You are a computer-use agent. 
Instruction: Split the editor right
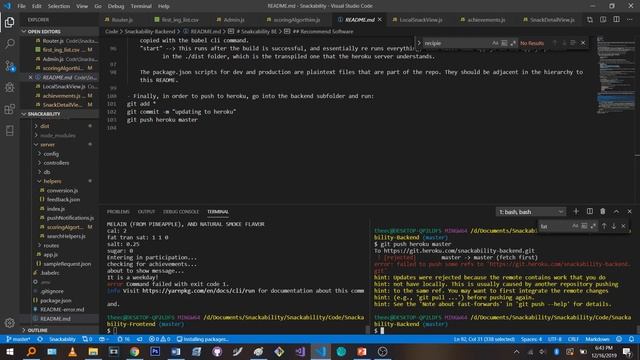coord(616,20)
